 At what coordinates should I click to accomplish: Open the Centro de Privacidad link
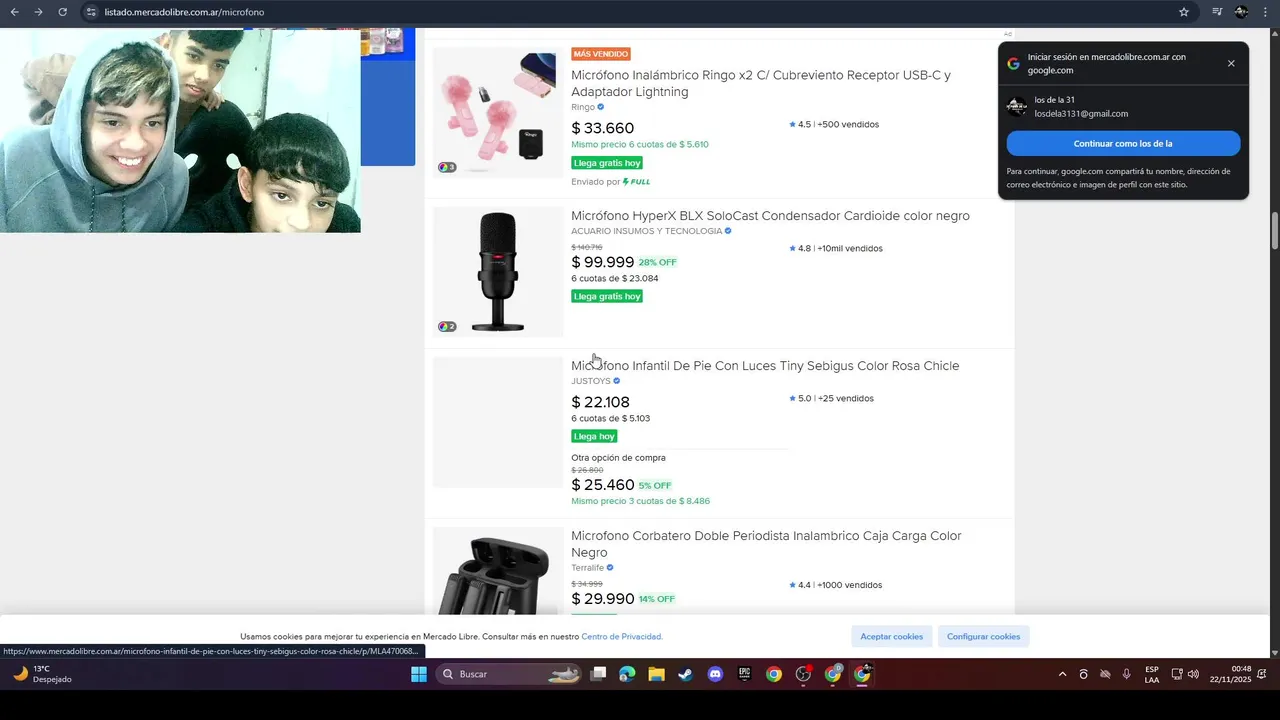coord(622,636)
